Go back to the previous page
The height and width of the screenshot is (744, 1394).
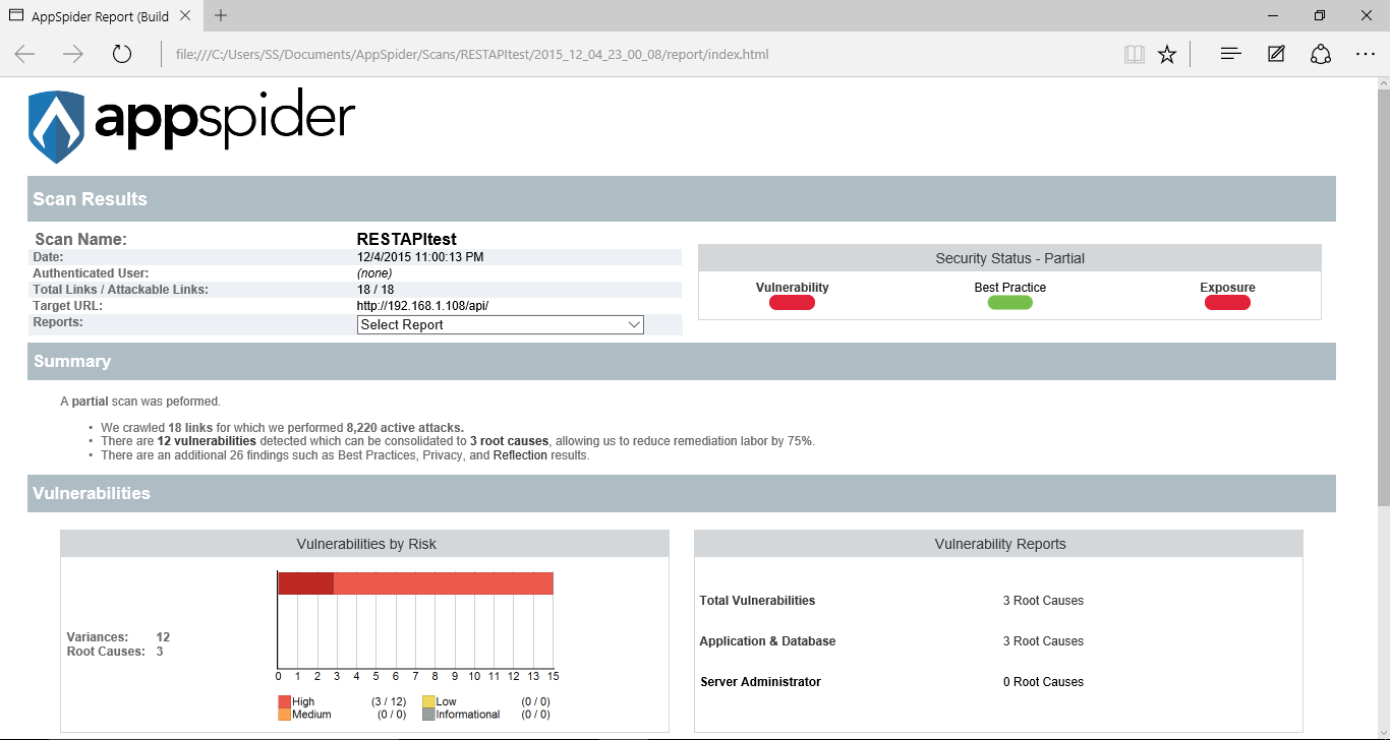coord(25,54)
